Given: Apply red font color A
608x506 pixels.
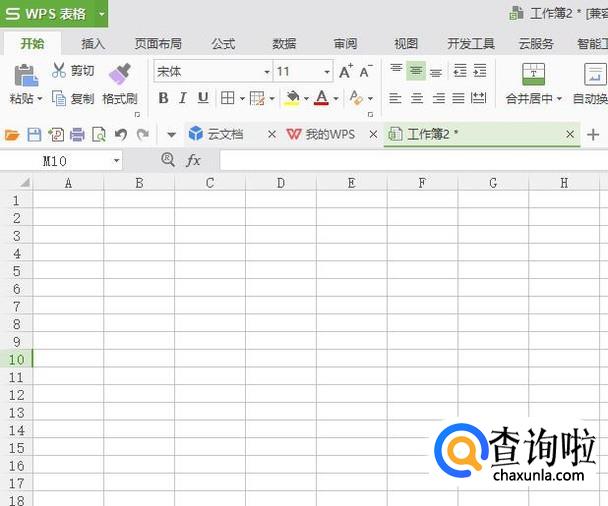Looking at the screenshot, I should pos(321,98).
